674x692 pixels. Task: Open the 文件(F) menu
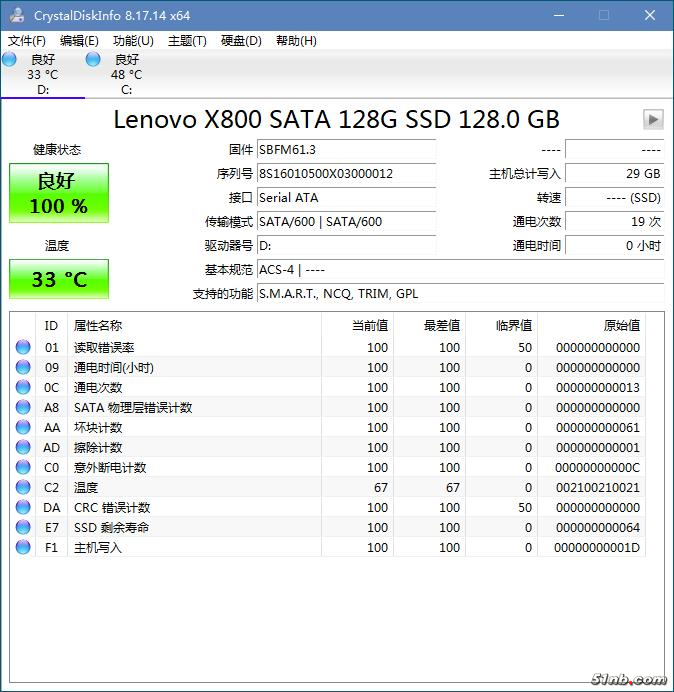coord(27,41)
